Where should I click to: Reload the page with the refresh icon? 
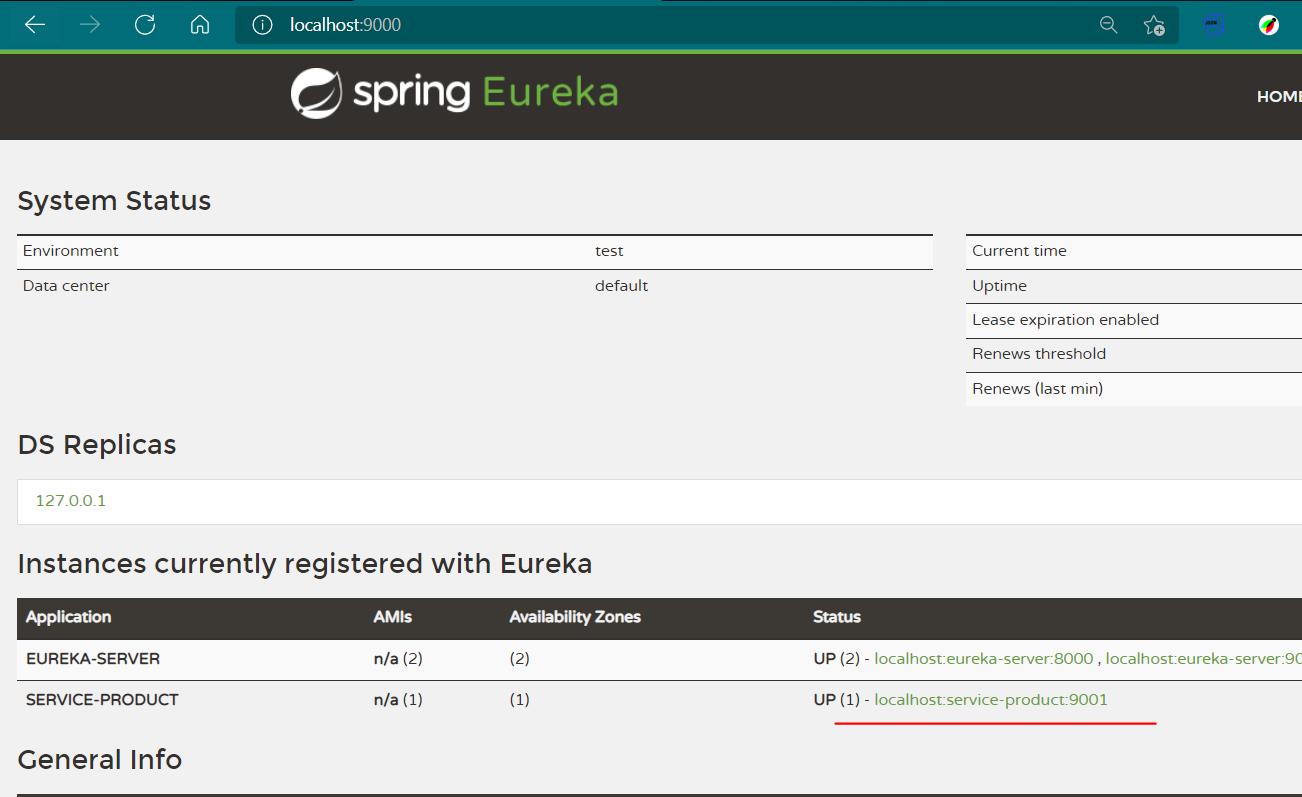[x=145, y=25]
